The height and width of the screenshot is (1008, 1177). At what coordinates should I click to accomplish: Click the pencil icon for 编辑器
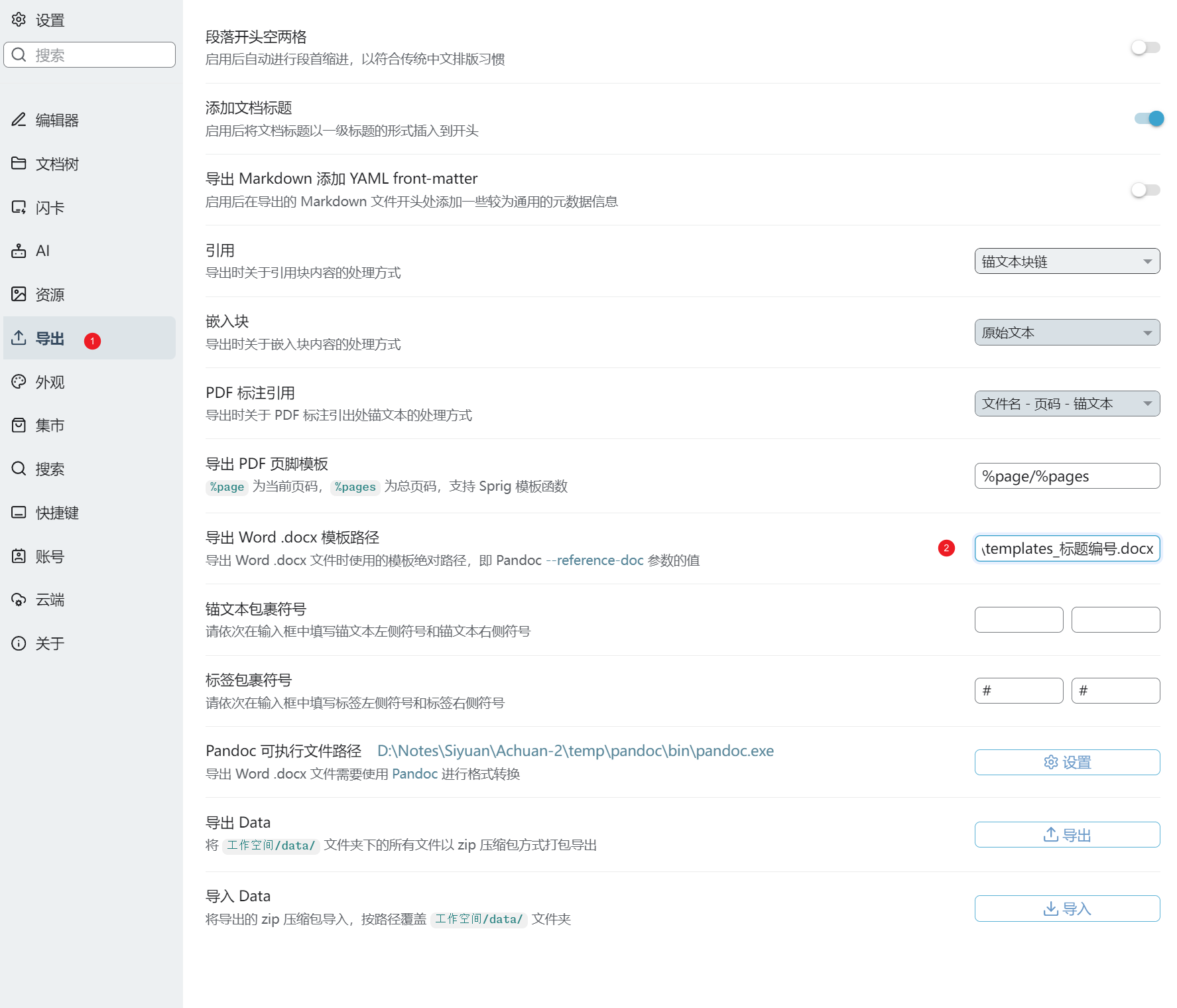19,119
